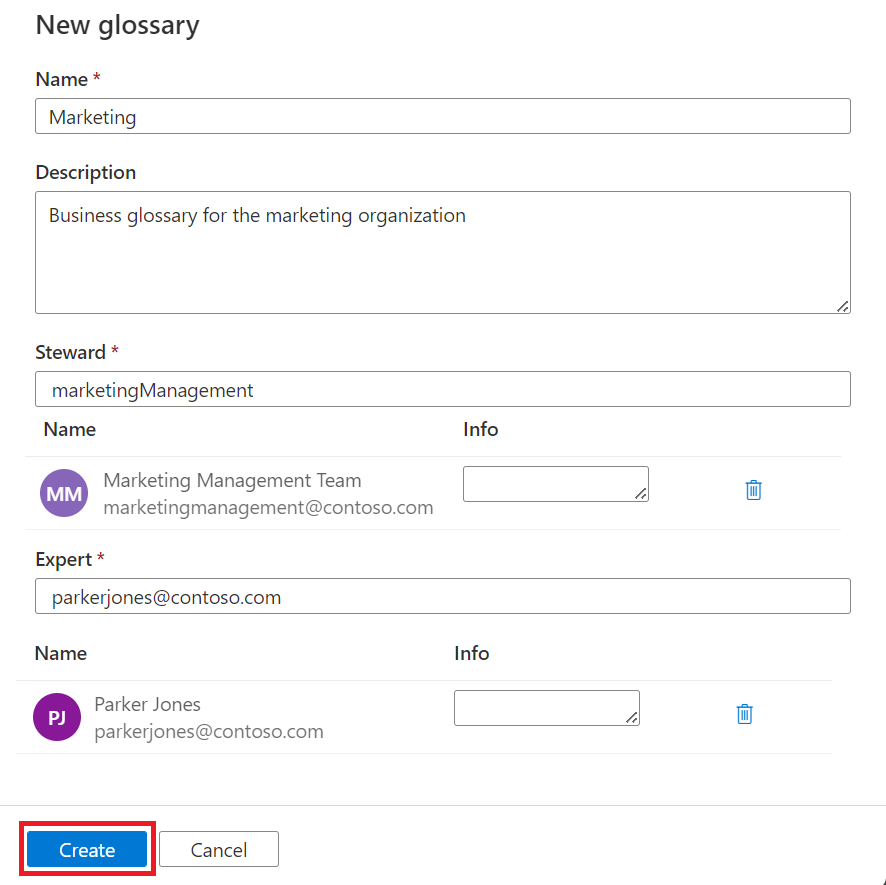Click the Info box for Marketing Management Team
The width and height of the screenshot is (886, 885).
[553, 483]
